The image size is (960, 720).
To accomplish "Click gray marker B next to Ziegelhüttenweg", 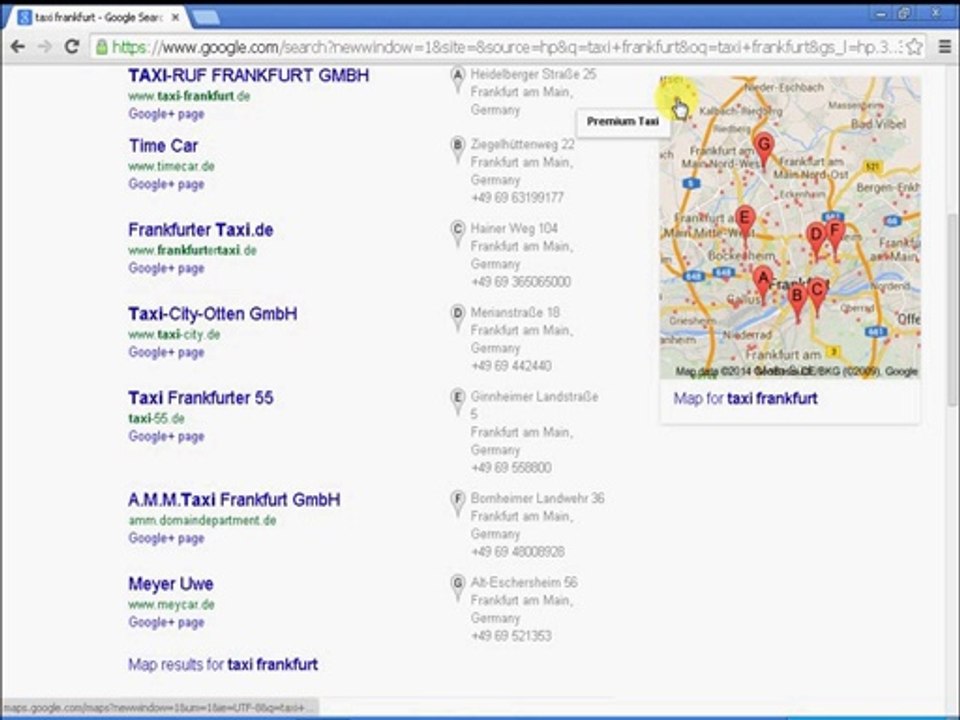I will (457, 149).
